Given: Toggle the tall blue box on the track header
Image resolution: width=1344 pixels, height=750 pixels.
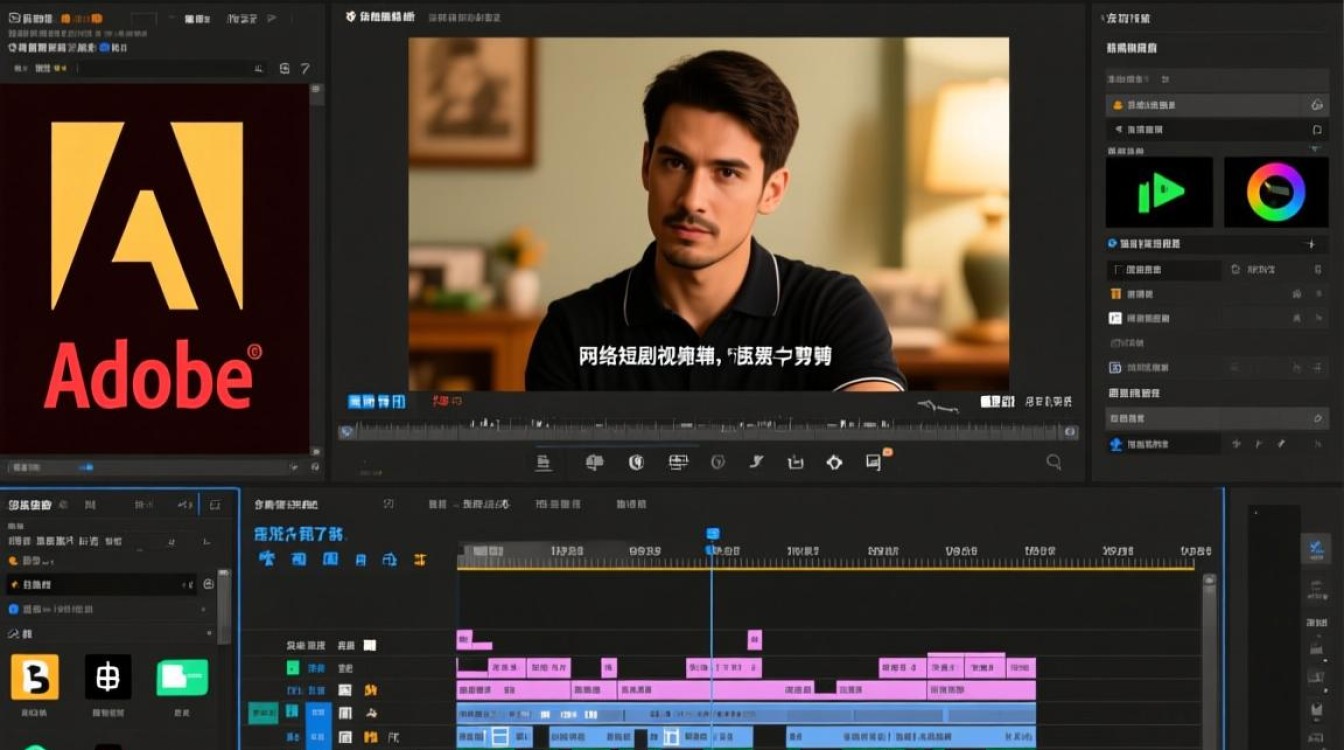Looking at the screenshot, I should [x=318, y=725].
